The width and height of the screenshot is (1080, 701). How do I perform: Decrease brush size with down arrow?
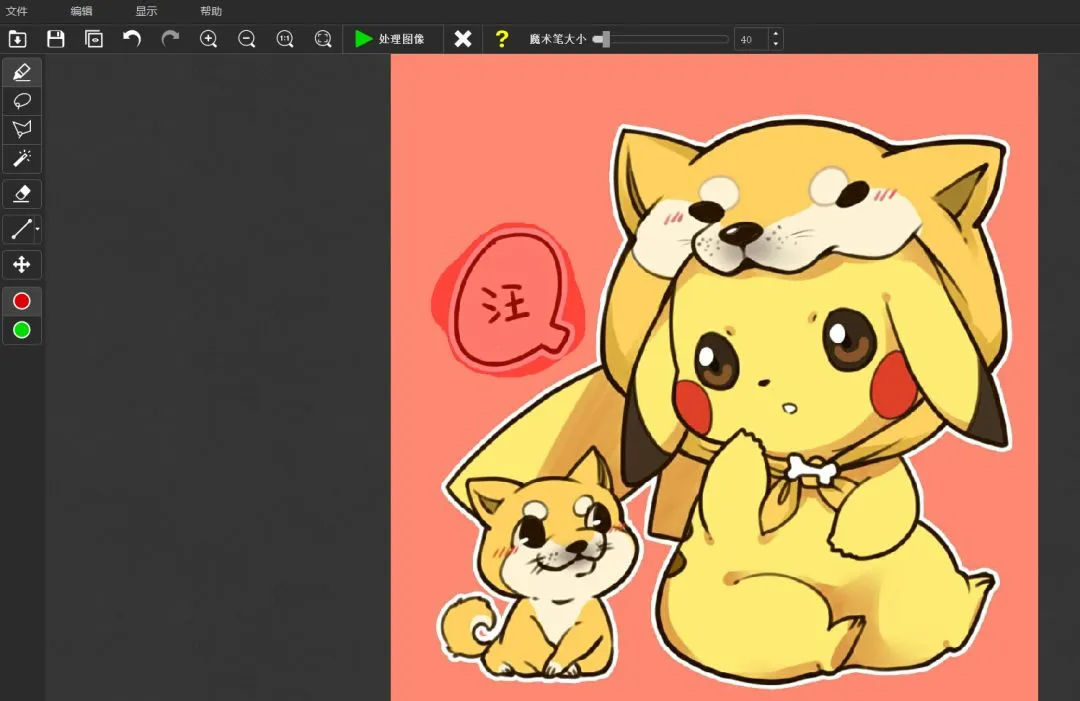(x=776, y=44)
